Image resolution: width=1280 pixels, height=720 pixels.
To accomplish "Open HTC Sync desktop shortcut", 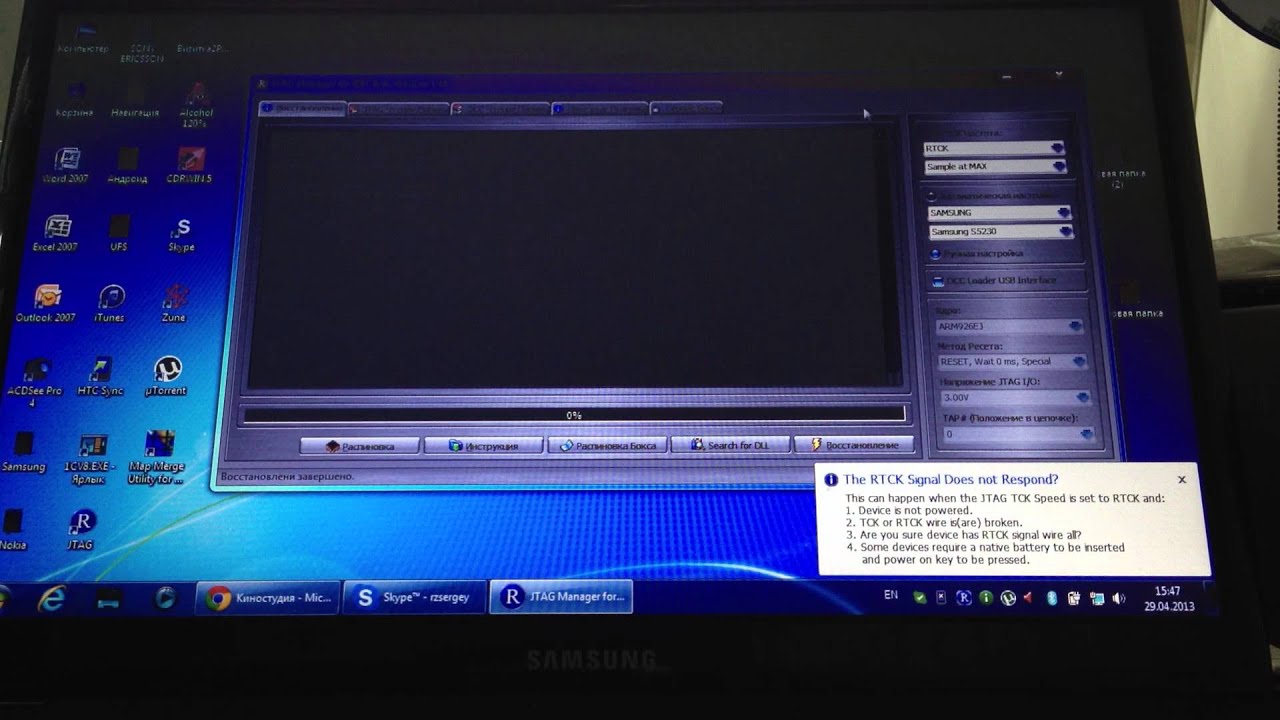I will 99,376.
